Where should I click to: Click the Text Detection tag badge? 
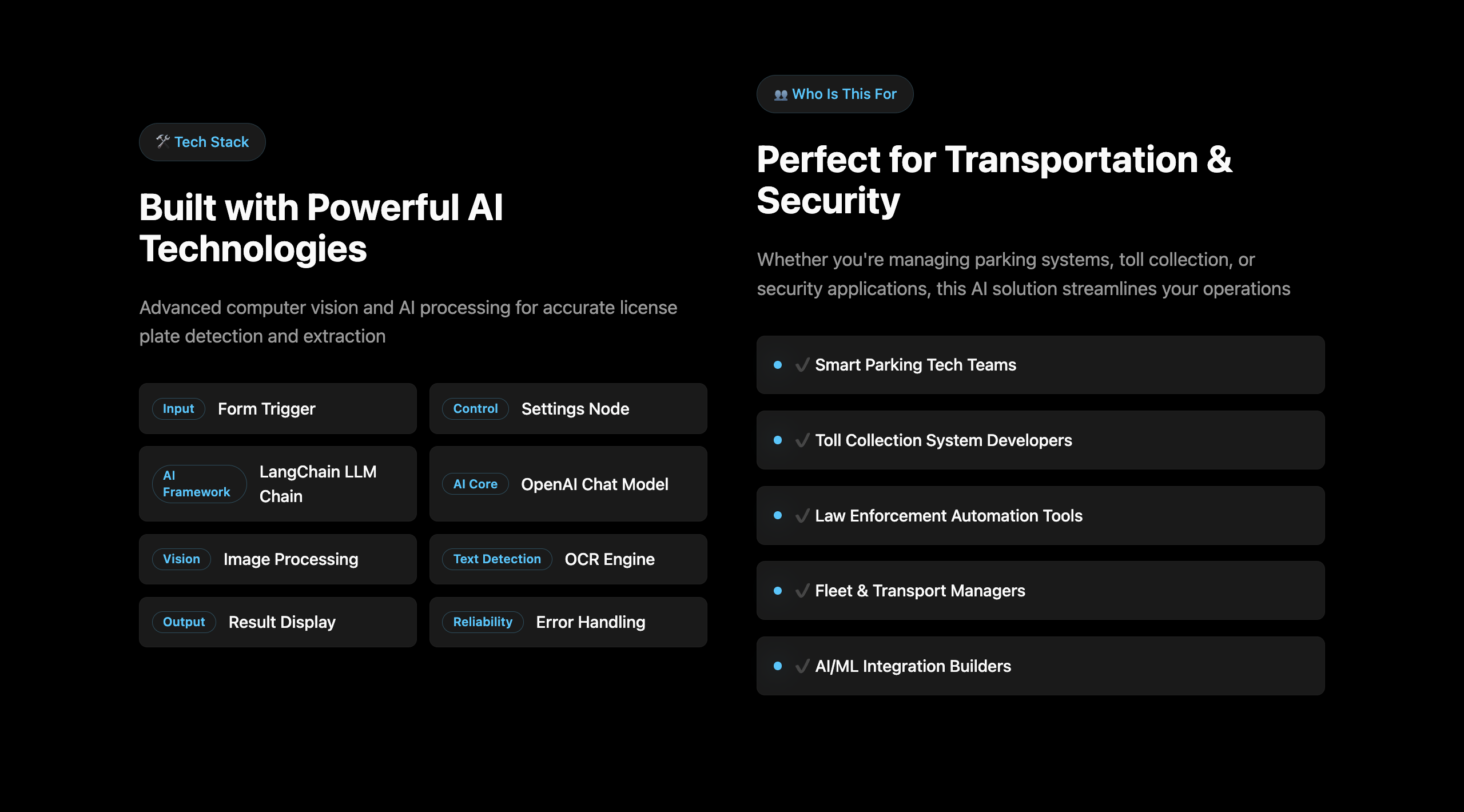point(497,559)
